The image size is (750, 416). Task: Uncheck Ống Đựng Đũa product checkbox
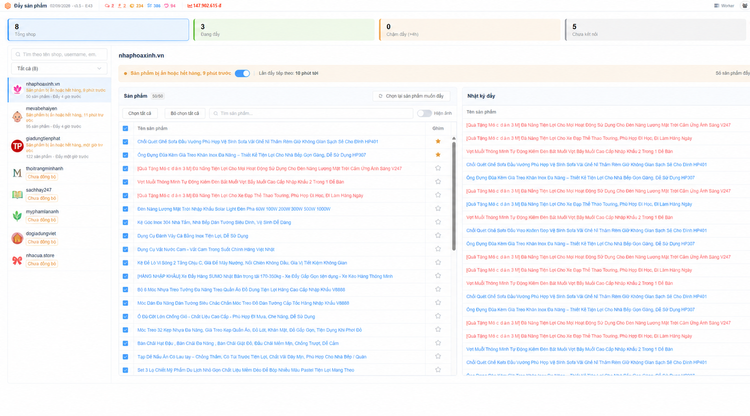(x=125, y=155)
